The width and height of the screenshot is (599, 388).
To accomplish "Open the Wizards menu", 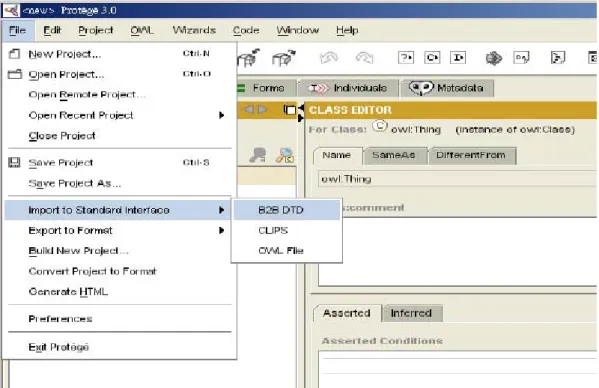I will [194, 30].
